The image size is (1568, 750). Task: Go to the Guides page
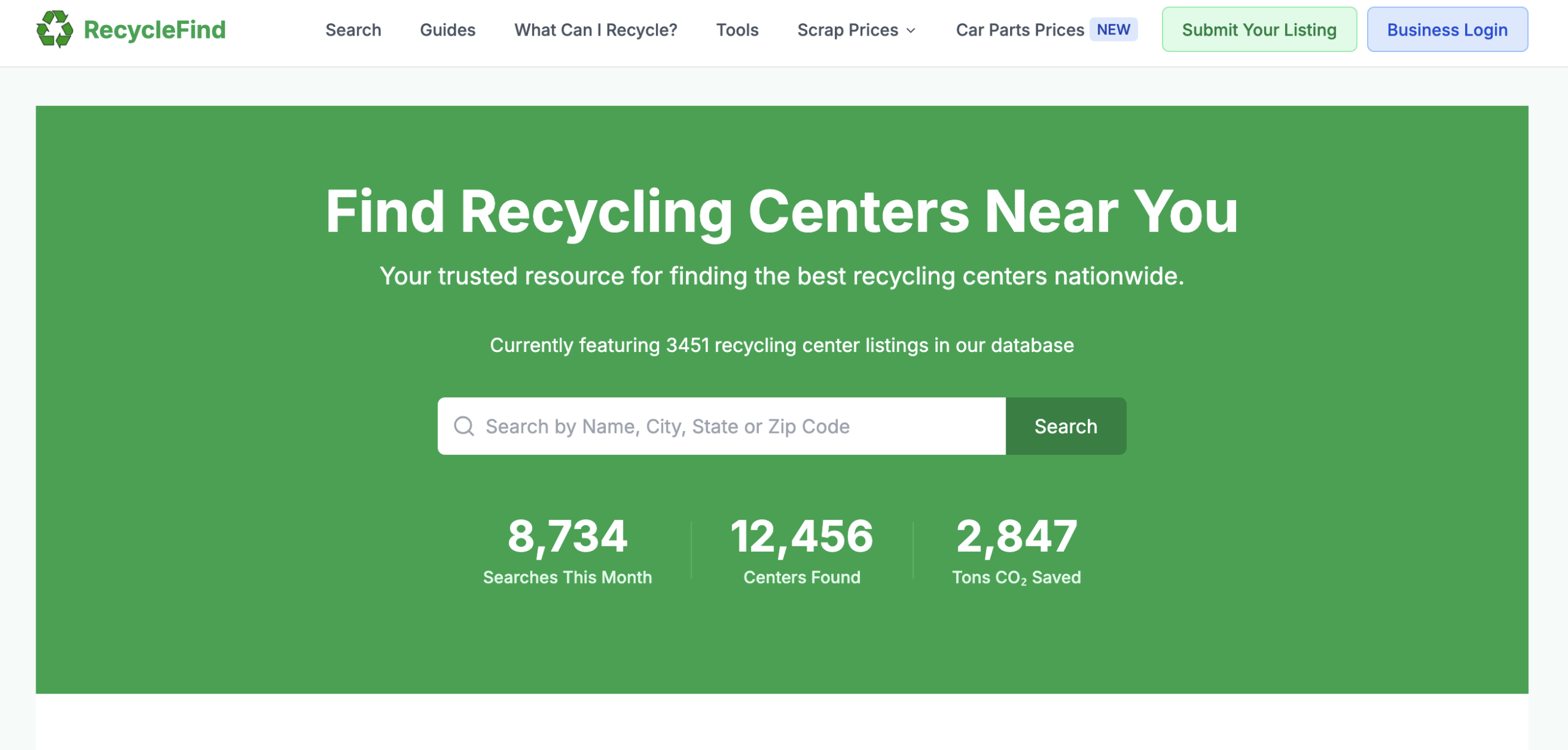coord(447,30)
